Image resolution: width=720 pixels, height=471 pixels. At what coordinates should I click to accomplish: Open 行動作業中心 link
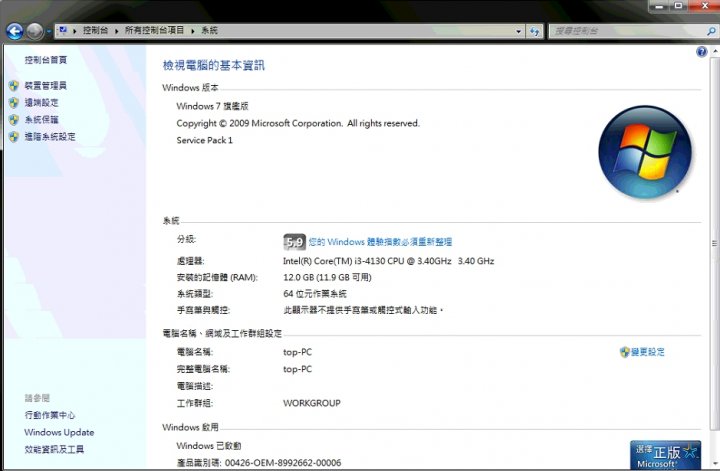point(50,415)
